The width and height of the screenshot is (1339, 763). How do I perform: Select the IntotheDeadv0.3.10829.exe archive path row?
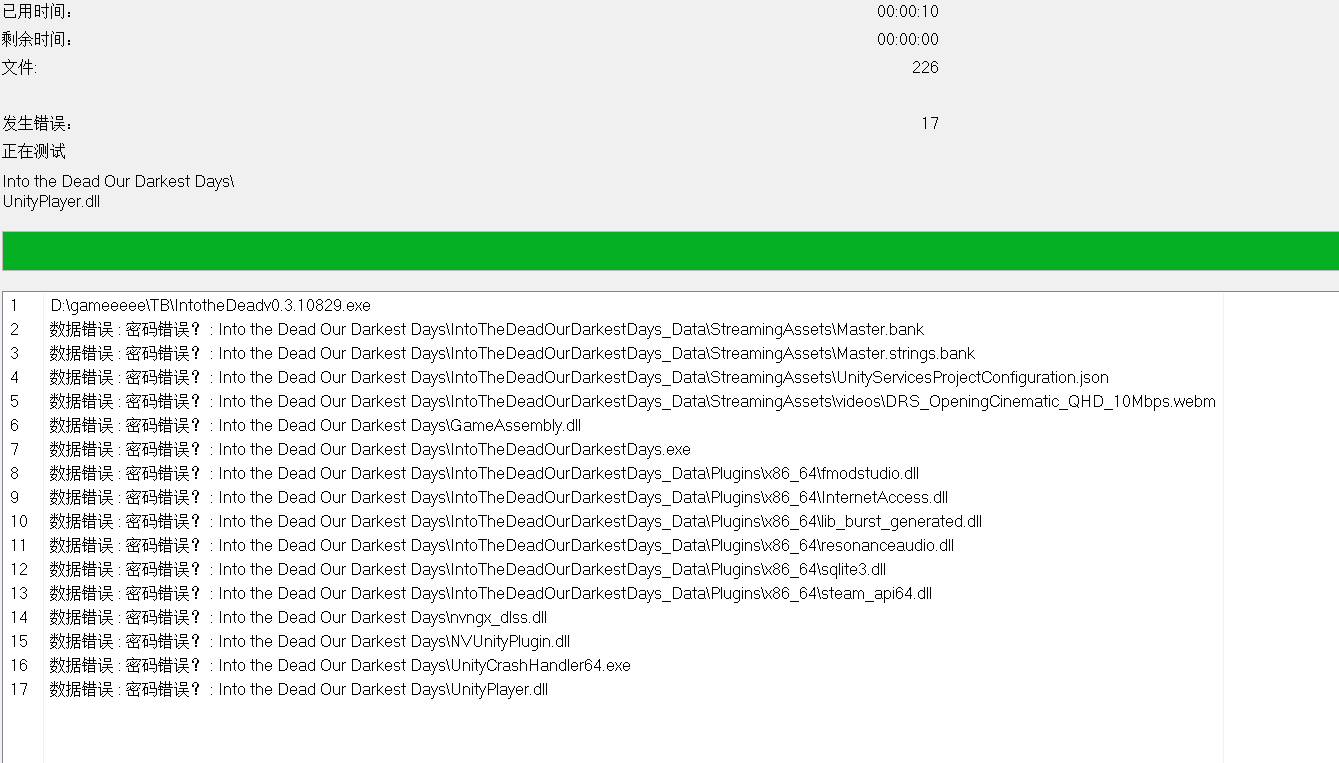click(x=210, y=305)
